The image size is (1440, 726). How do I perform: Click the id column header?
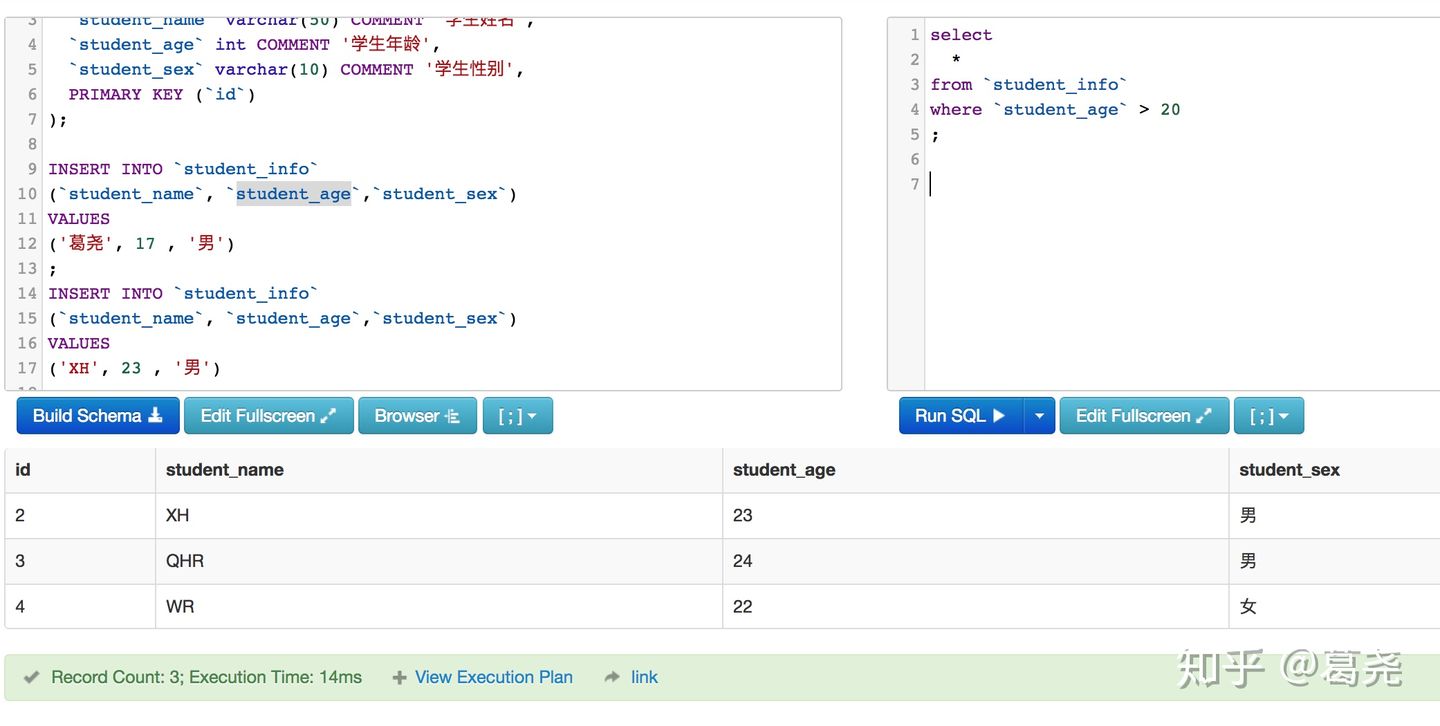pyautogui.click(x=23, y=470)
